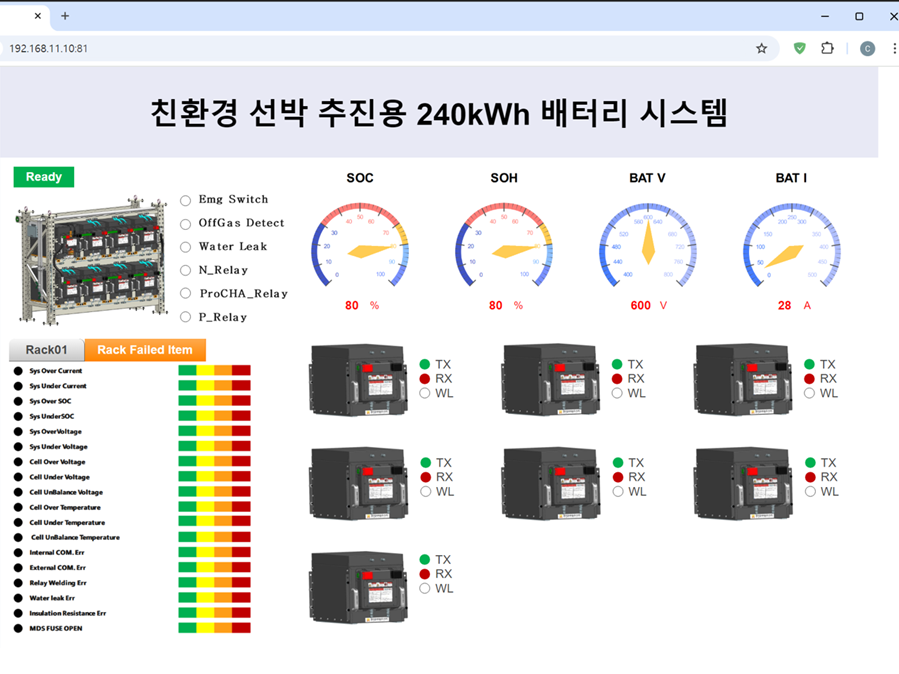Image resolution: width=899 pixels, height=674 pixels.
Task: Click the BAT I current gauge
Action: pos(791,246)
